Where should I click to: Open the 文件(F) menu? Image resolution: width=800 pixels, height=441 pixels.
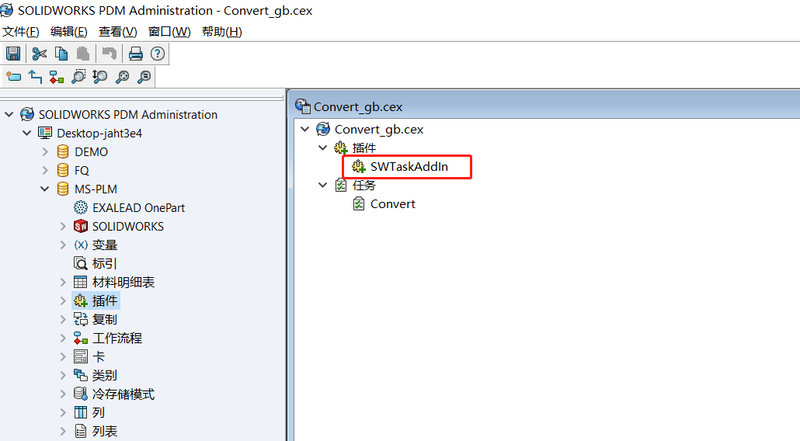pyautogui.click(x=20, y=32)
